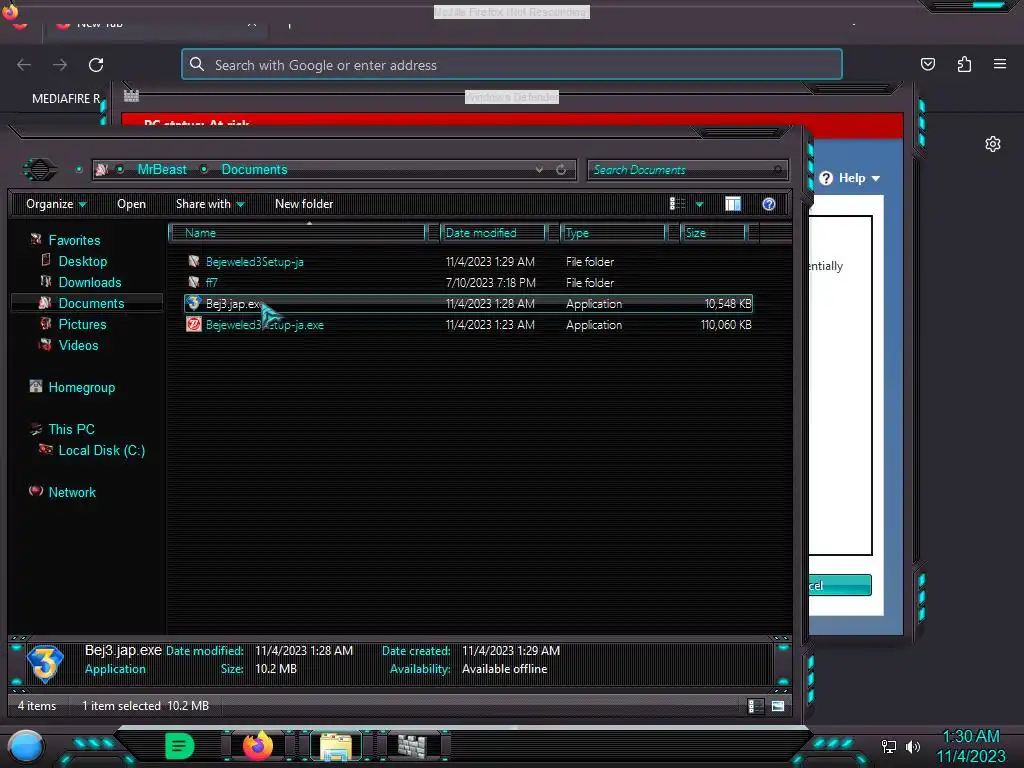Viewport: 1024px width, 768px height.
Task: Open the view options dropdown arrow
Action: pos(699,204)
